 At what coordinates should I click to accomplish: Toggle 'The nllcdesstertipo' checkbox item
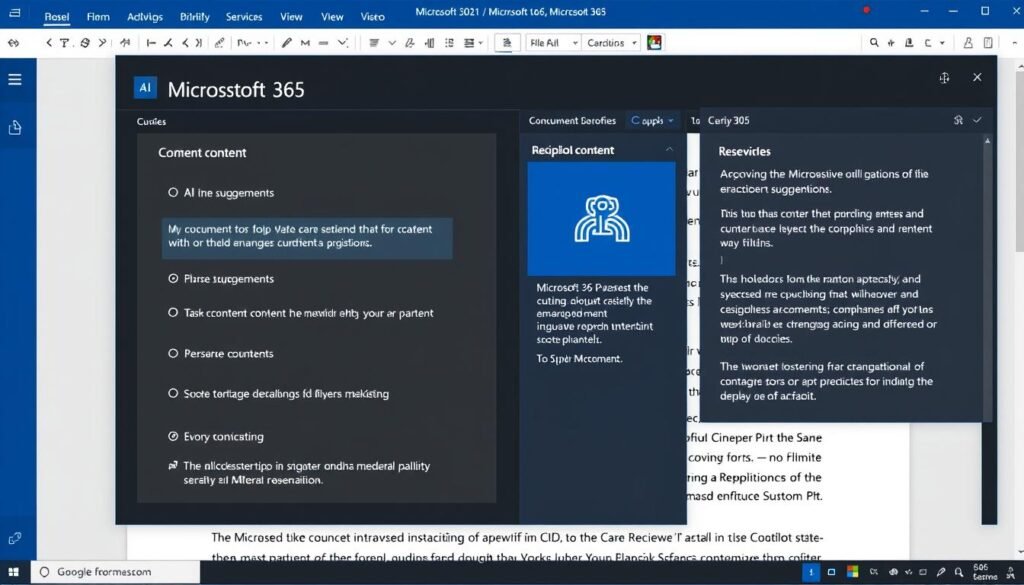click(172, 466)
